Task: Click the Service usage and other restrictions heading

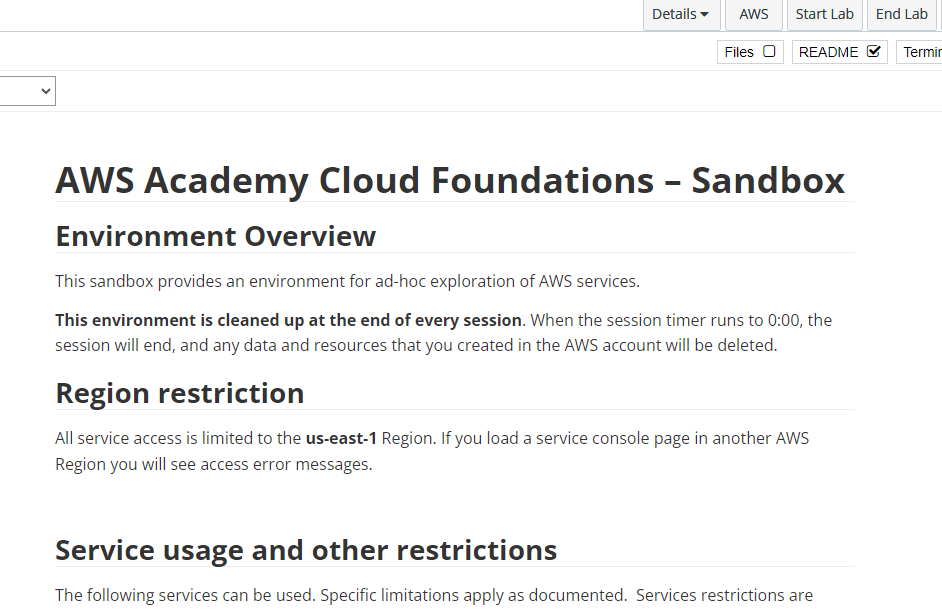Action: click(x=306, y=550)
